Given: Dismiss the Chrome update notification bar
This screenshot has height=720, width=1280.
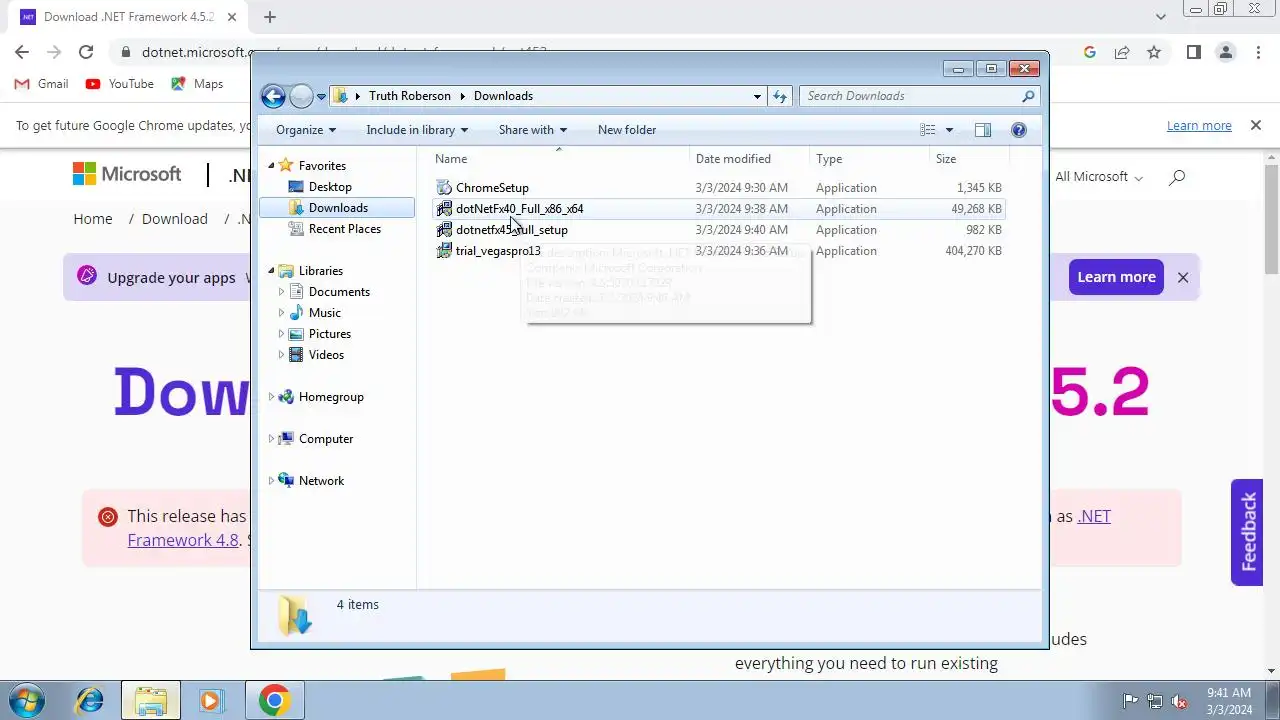Looking at the screenshot, I should coord(1255,126).
